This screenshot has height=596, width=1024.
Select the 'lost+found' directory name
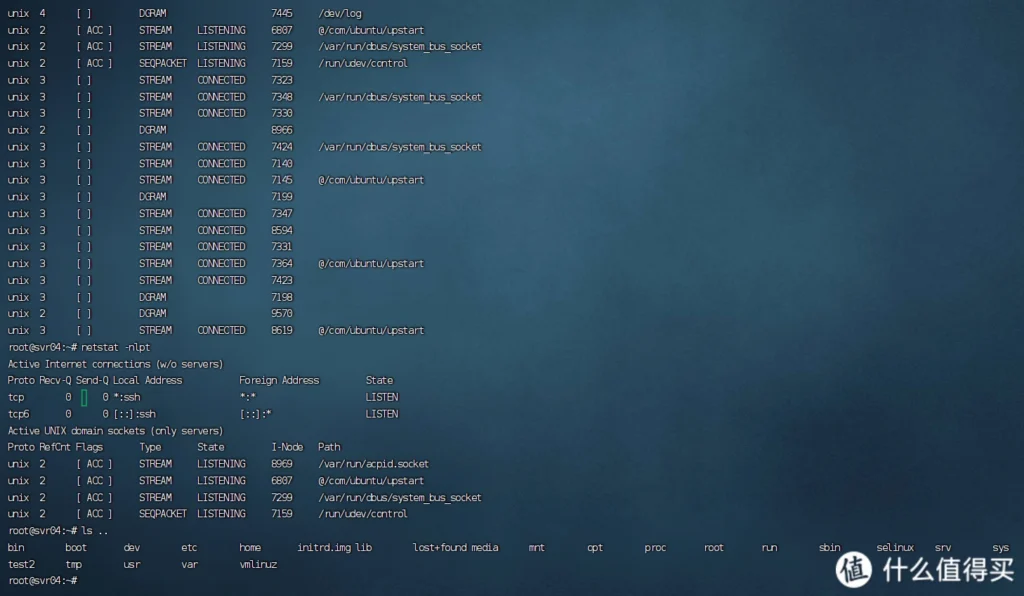439,548
